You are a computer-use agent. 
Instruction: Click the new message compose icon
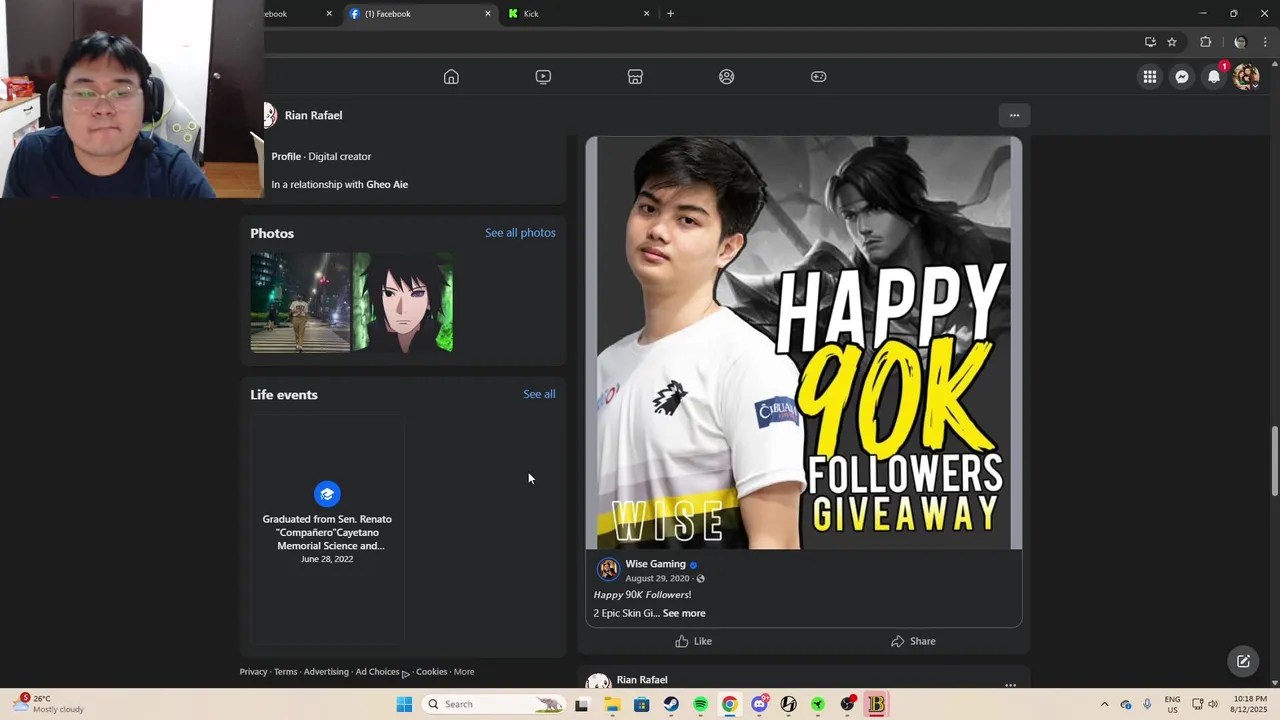1243,661
